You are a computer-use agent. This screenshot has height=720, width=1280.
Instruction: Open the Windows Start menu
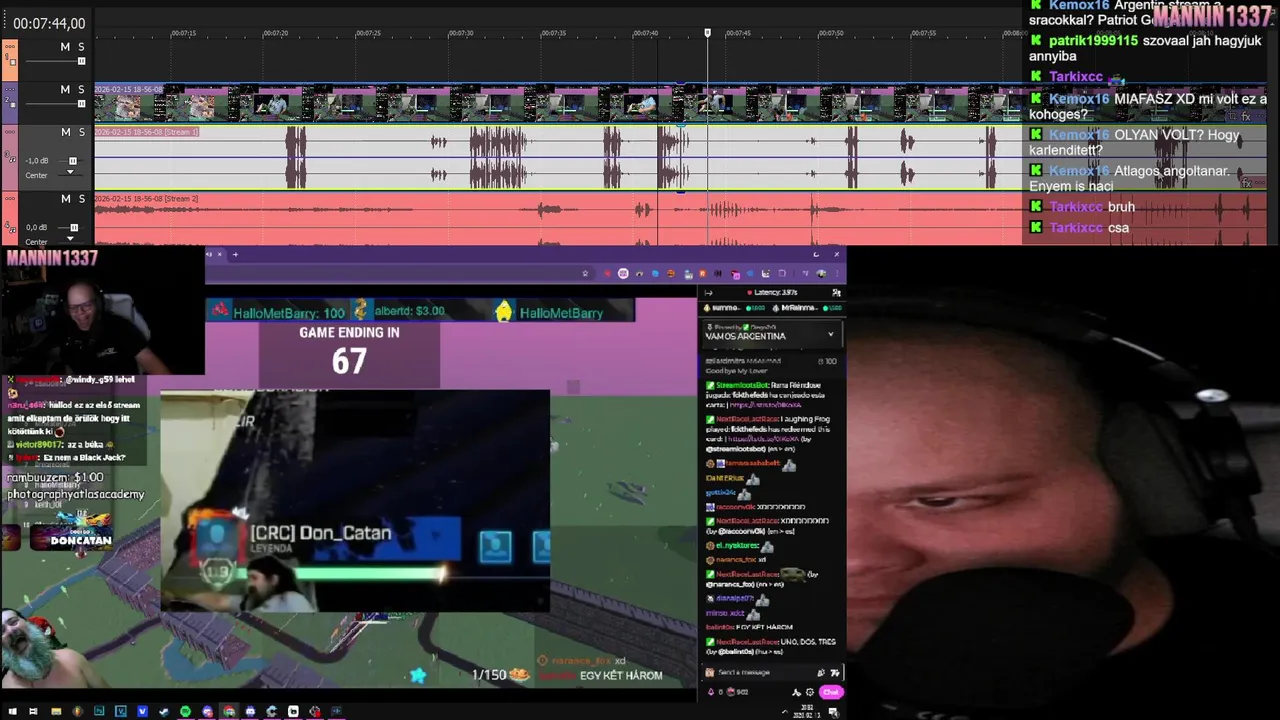(12, 712)
